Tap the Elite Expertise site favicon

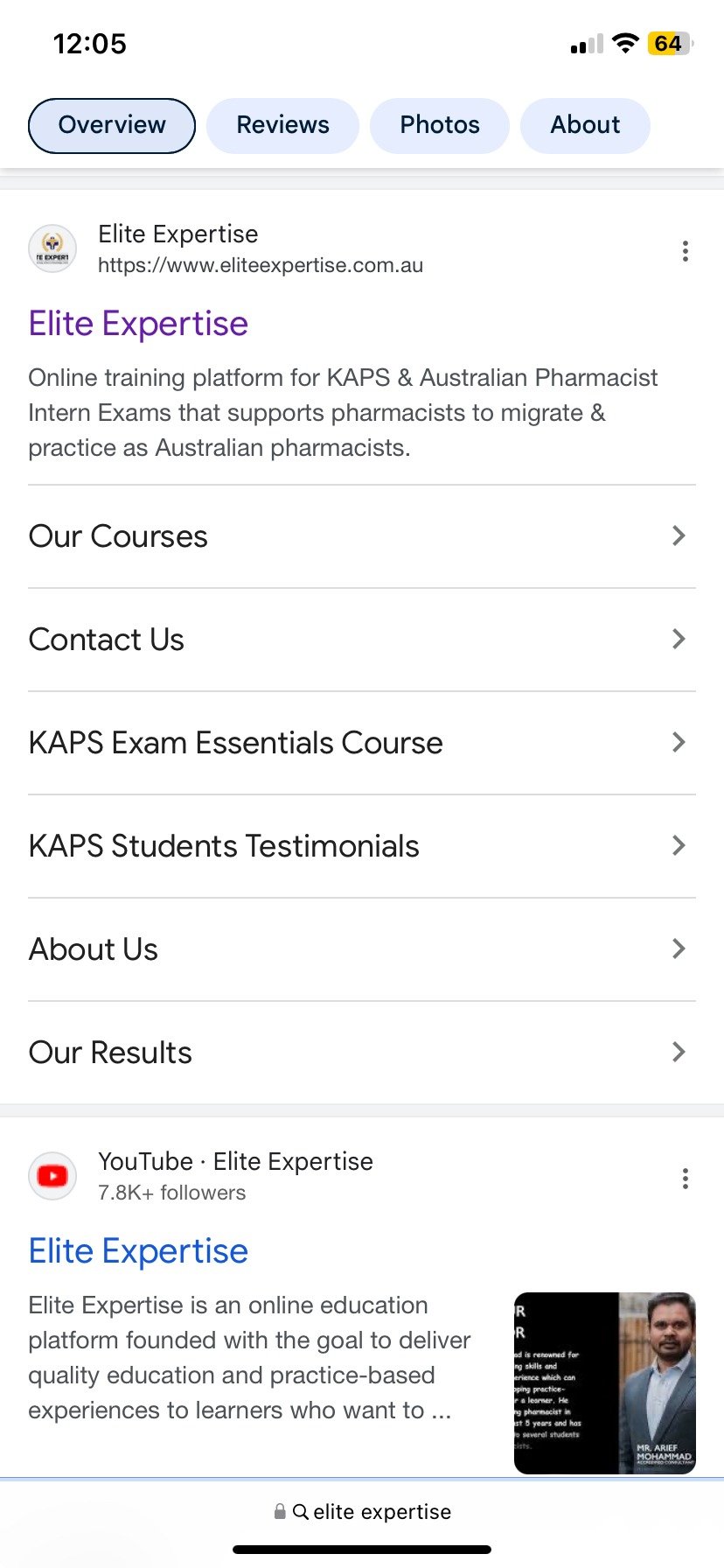tap(52, 249)
